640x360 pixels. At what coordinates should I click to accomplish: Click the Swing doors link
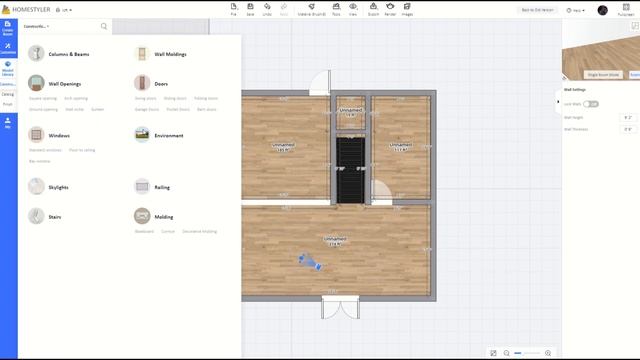pos(145,98)
